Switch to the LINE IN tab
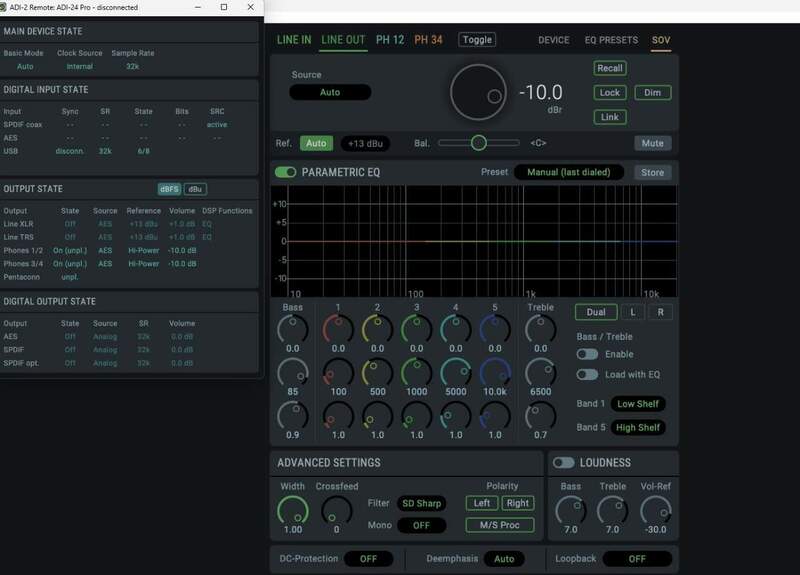 (294, 40)
